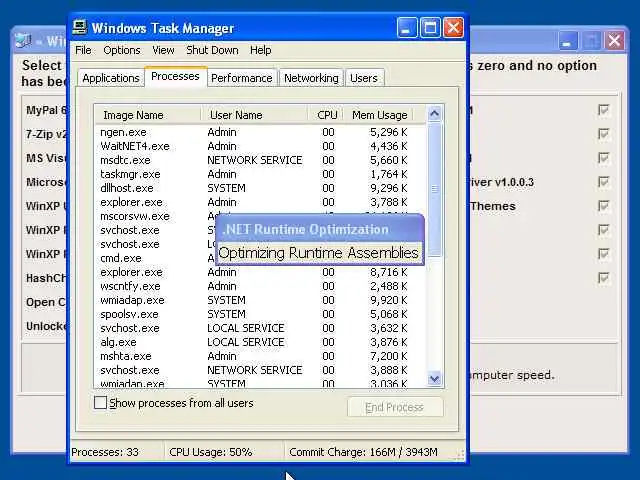Click the process list scroll down arrow
Image resolution: width=640 pixels, height=480 pixels.
pos(434,378)
